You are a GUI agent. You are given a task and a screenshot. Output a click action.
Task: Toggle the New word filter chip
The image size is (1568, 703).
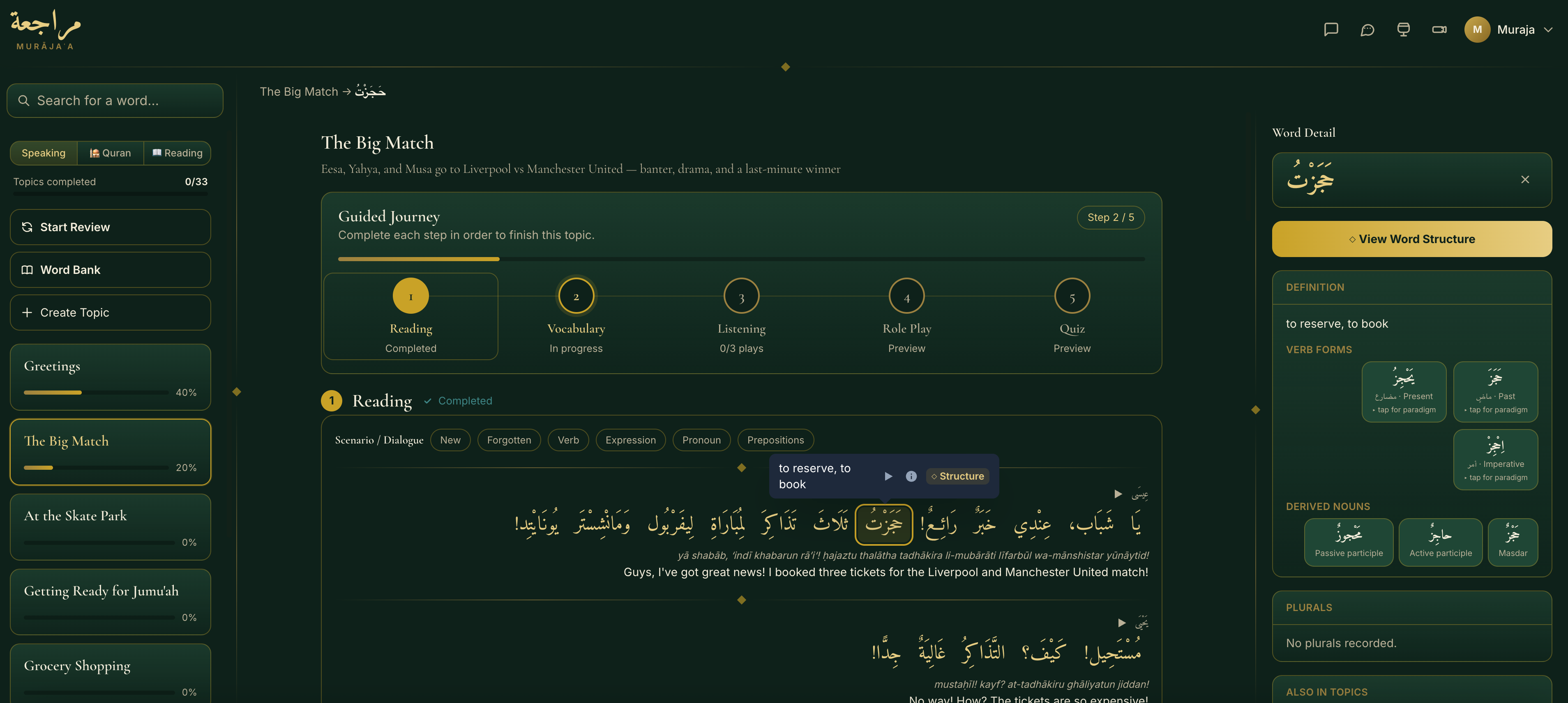point(450,440)
